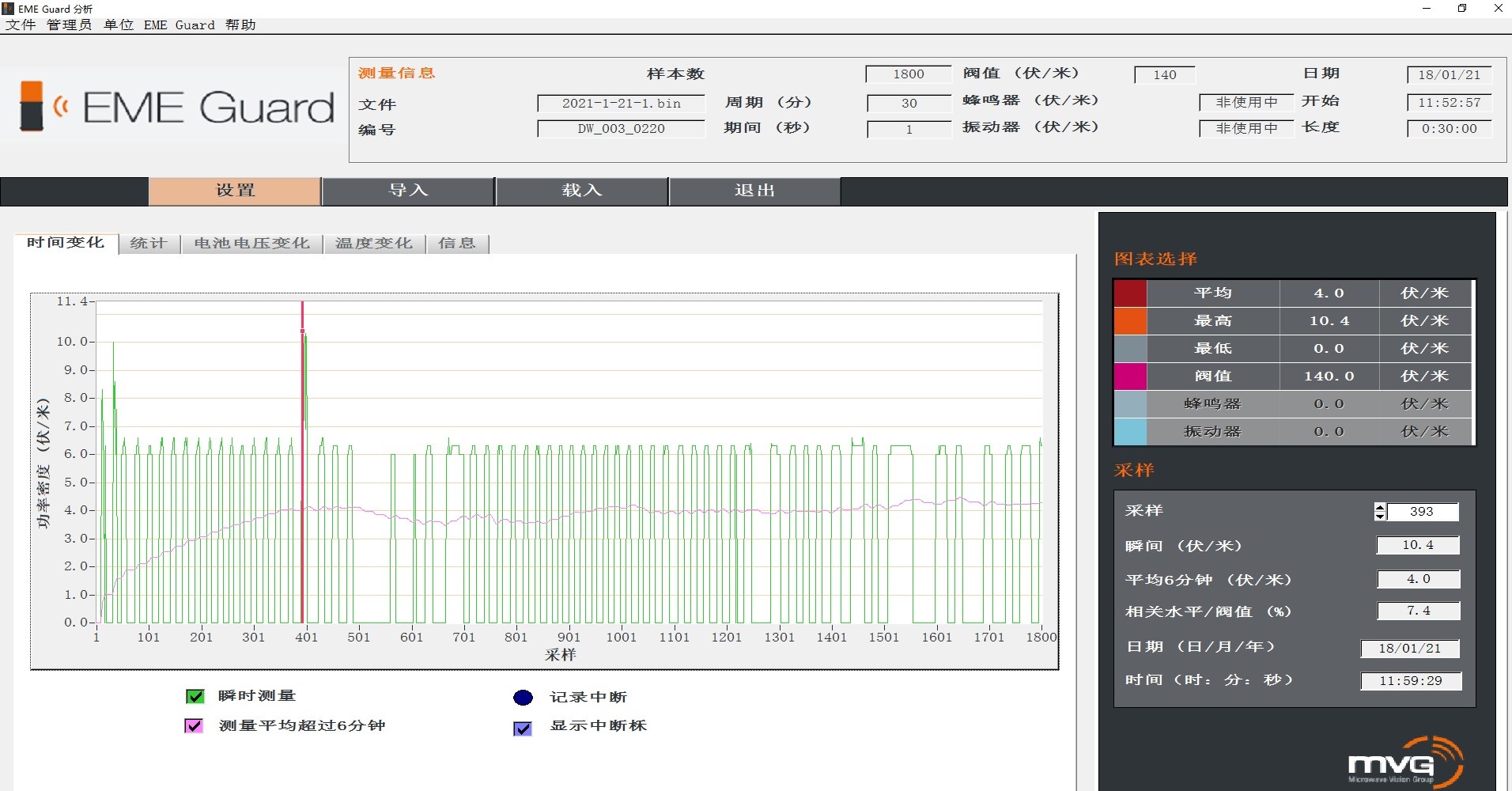Toggle the 瞬时测量 checkbox
Image resolution: width=1512 pixels, height=791 pixels.
click(195, 696)
